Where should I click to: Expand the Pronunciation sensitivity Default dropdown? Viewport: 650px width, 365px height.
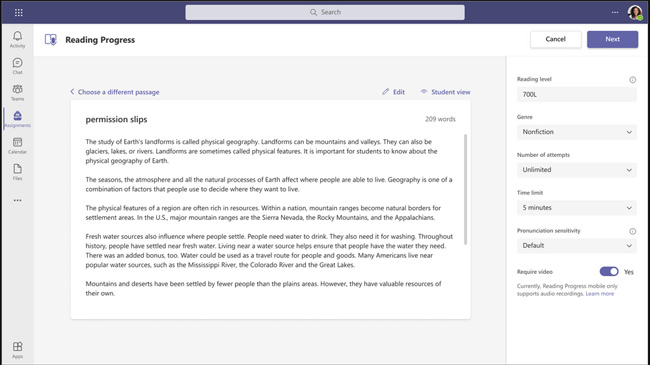(x=577, y=246)
